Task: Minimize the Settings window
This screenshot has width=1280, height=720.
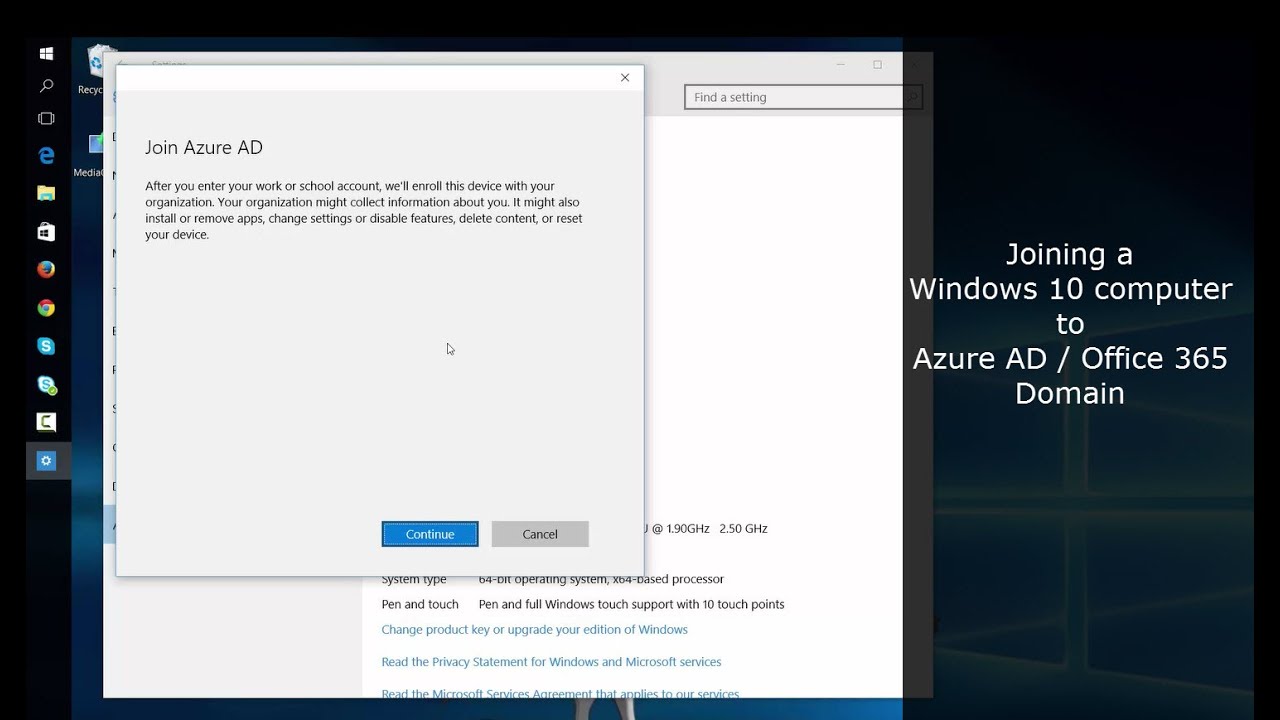Action: [841, 64]
